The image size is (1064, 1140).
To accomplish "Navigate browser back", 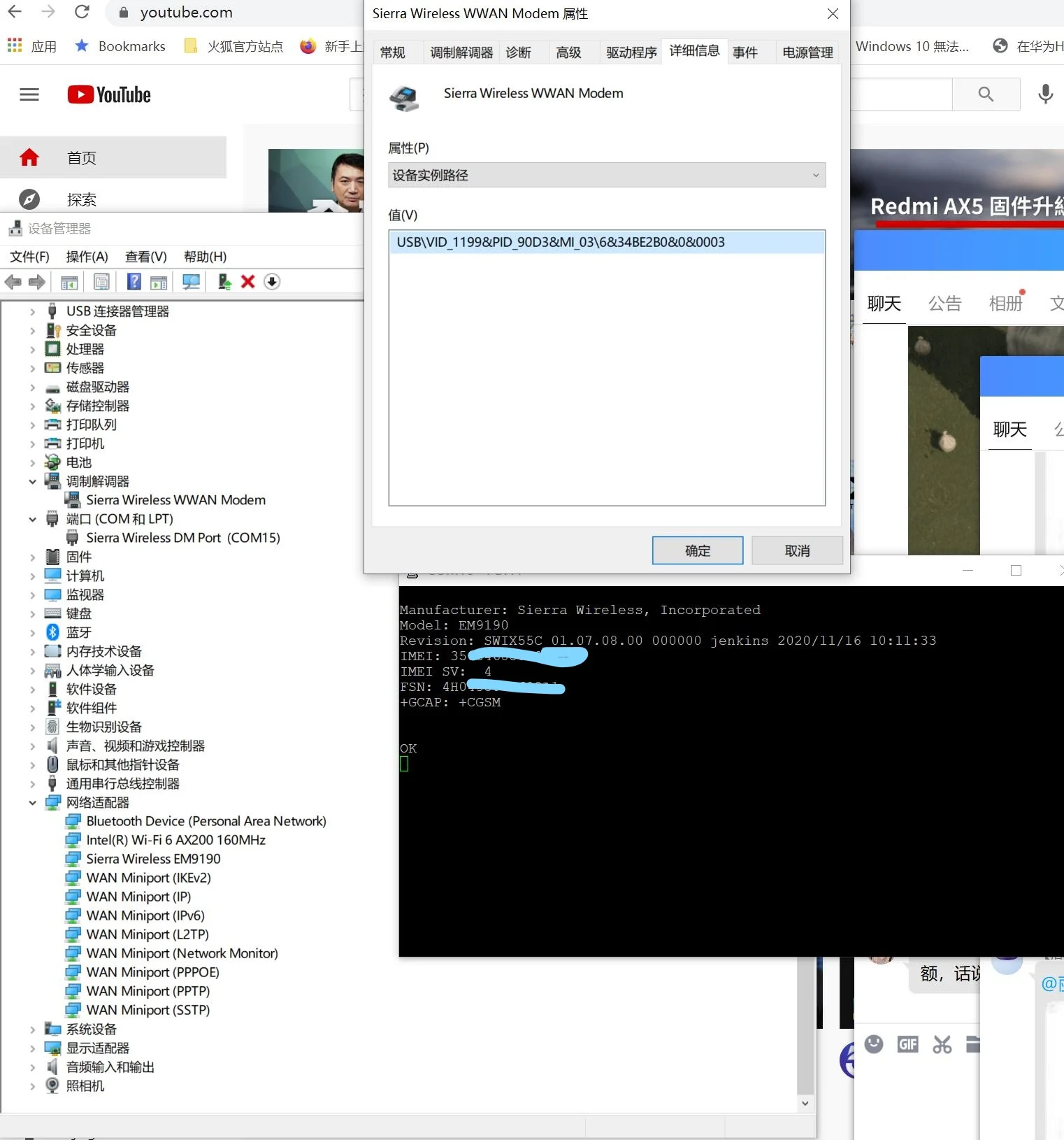I will point(15,12).
